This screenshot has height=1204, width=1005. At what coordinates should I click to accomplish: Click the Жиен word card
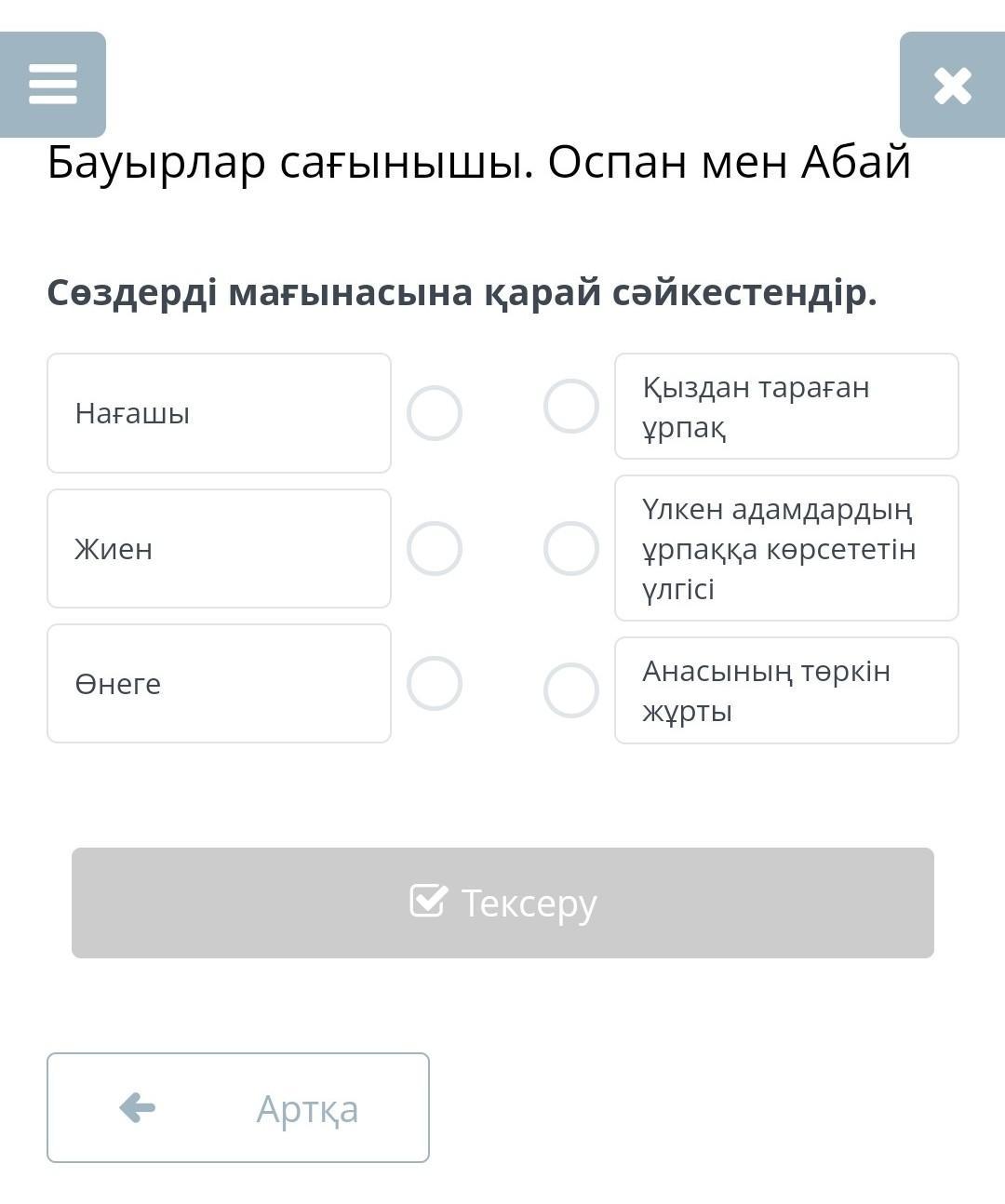click(219, 548)
